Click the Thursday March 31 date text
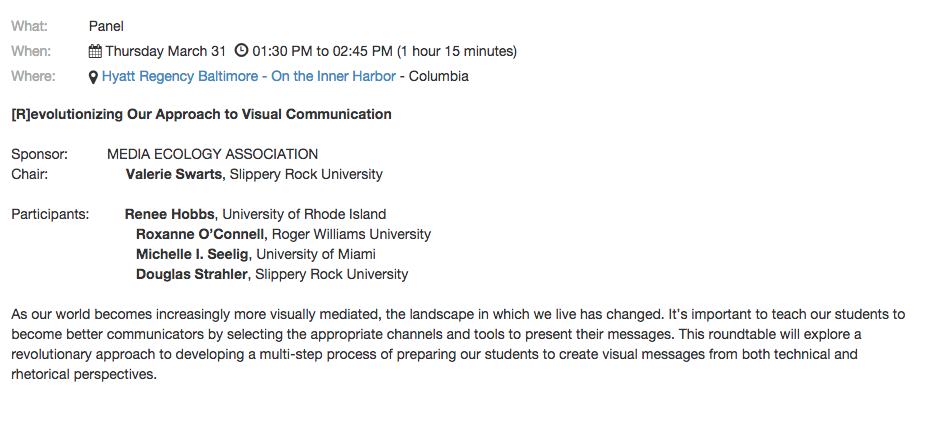 165,52
